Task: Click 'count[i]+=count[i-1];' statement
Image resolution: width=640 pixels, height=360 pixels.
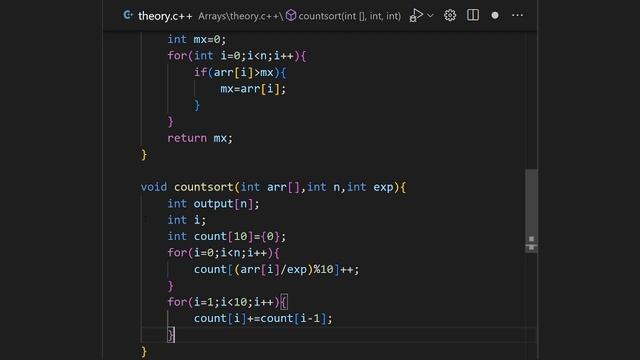Action: (263, 318)
